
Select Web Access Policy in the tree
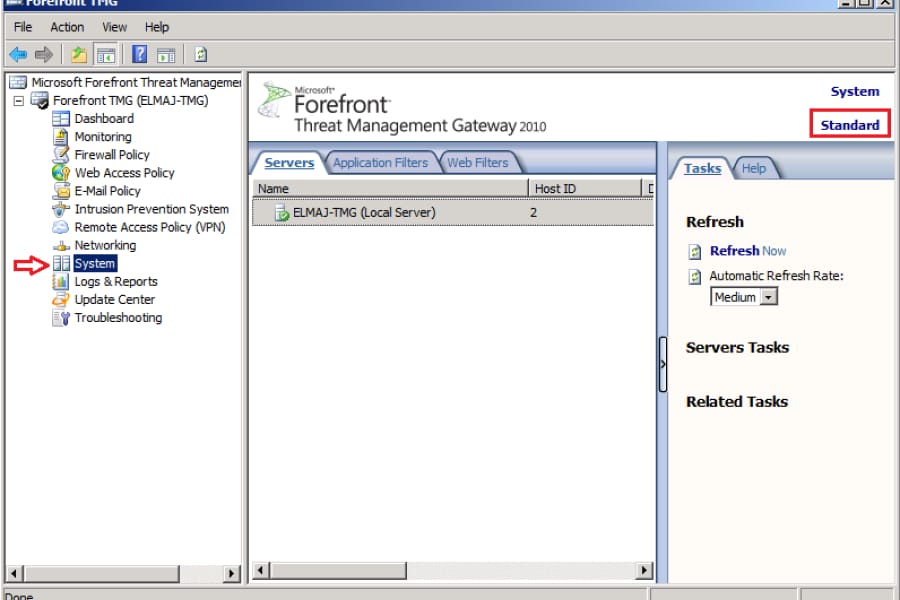[x=125, y=173]
